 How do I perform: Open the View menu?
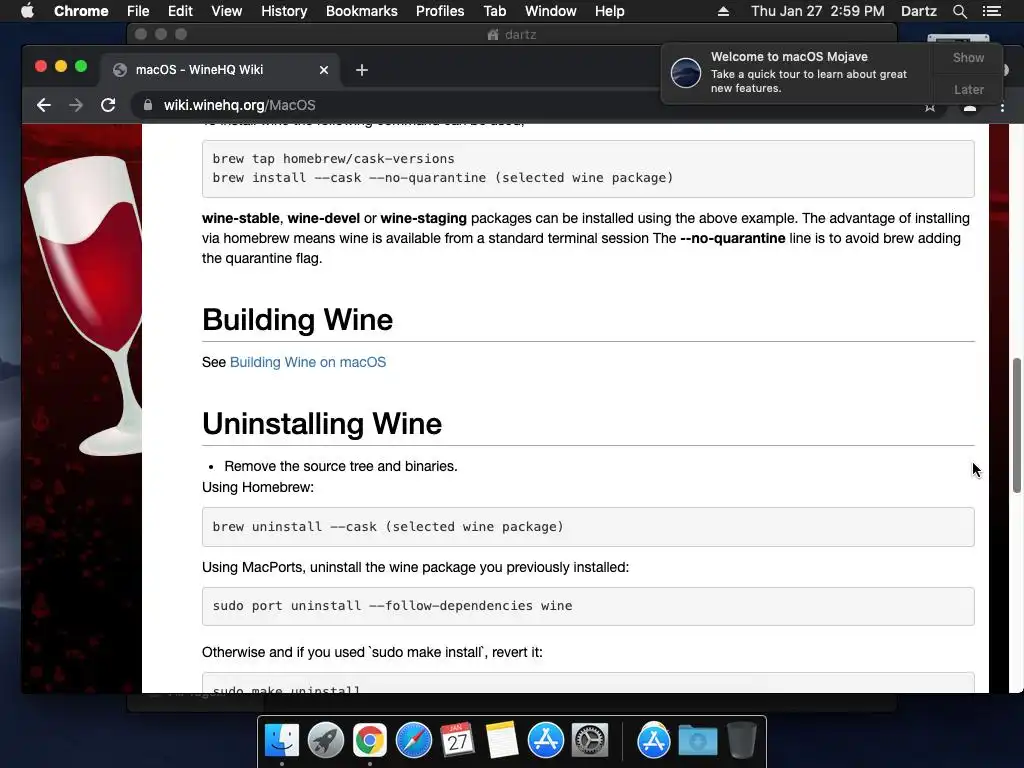point(227,11)
